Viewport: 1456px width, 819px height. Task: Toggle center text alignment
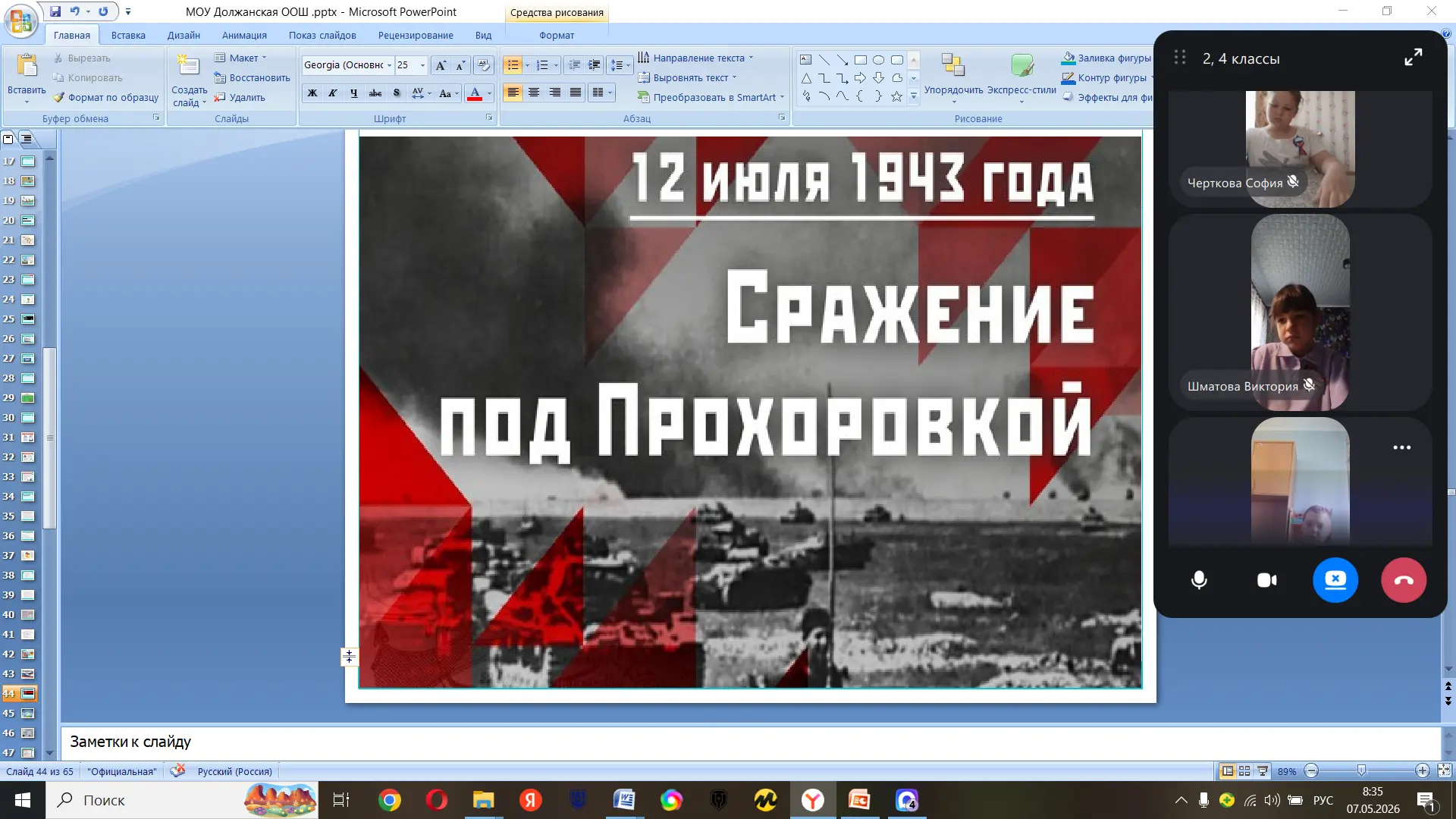coord(534,93)
